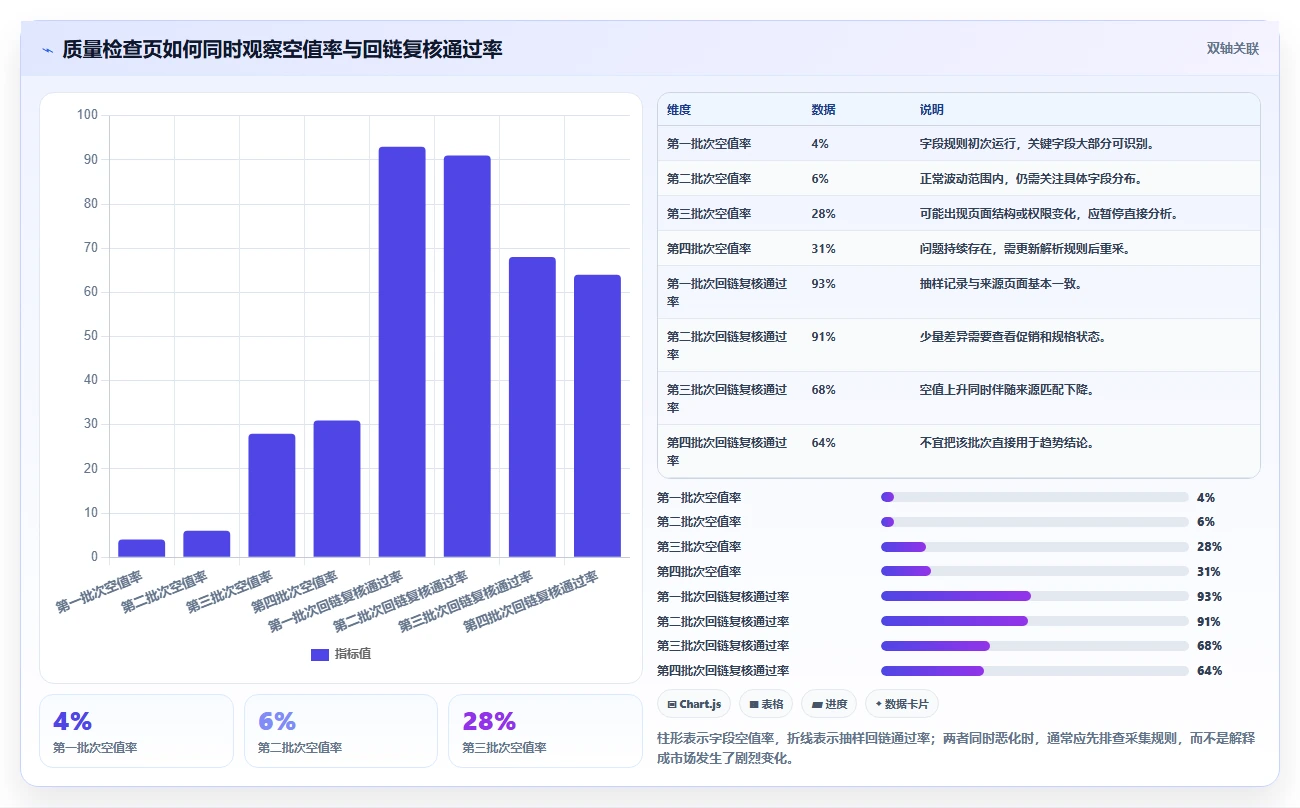The height and width of the screenshot is (808, 1300).
Task: Click the 双轴关联 label in the header
Action: tap(1232, 49)
